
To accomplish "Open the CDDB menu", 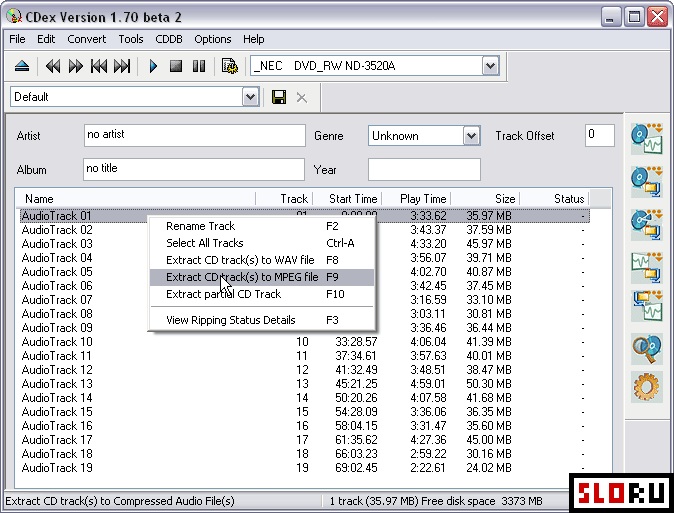I will pyautogui.click(x=169, y=39).
